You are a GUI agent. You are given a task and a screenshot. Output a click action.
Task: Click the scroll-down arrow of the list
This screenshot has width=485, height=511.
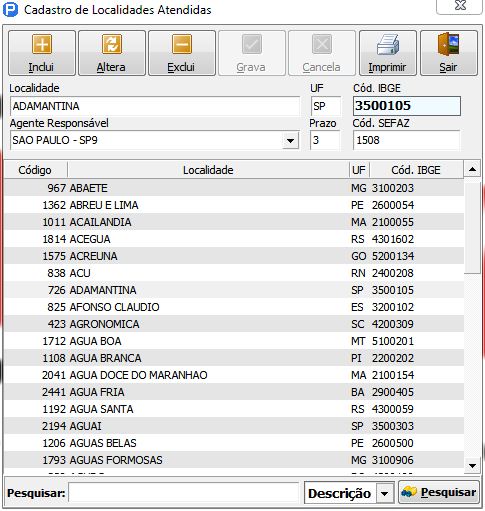pos(472,466)
